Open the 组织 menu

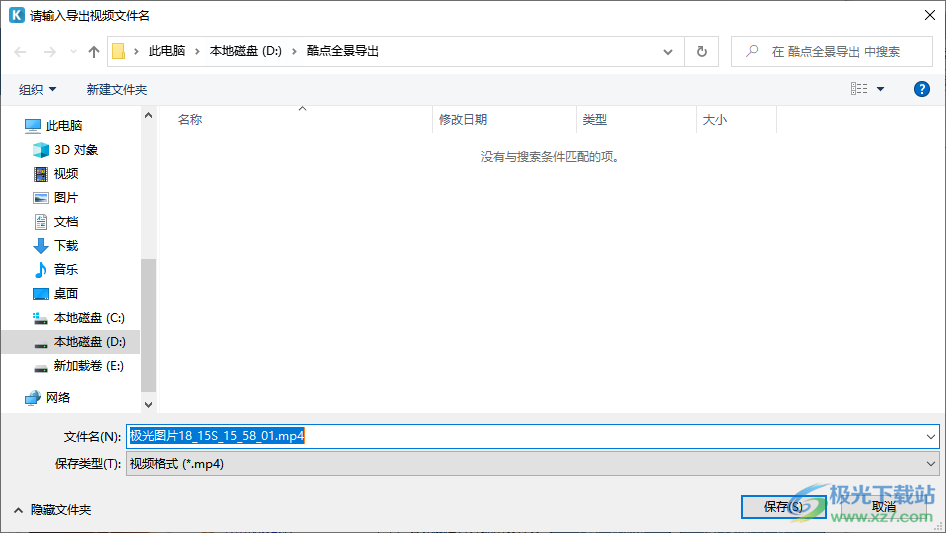pyautogui.click(x=37, y=89)
